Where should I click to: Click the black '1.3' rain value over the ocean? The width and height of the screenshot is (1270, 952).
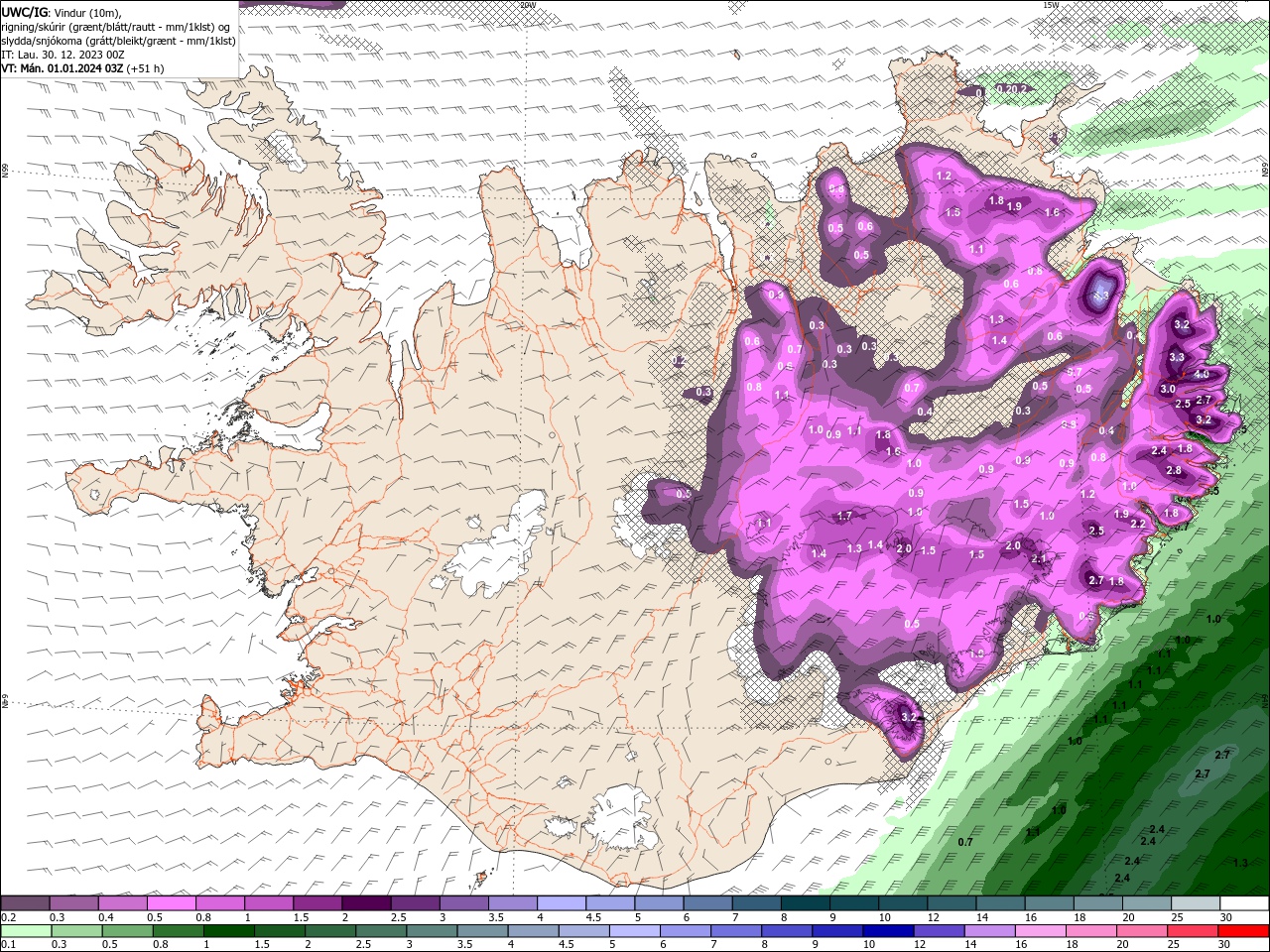click(1239, 864)
